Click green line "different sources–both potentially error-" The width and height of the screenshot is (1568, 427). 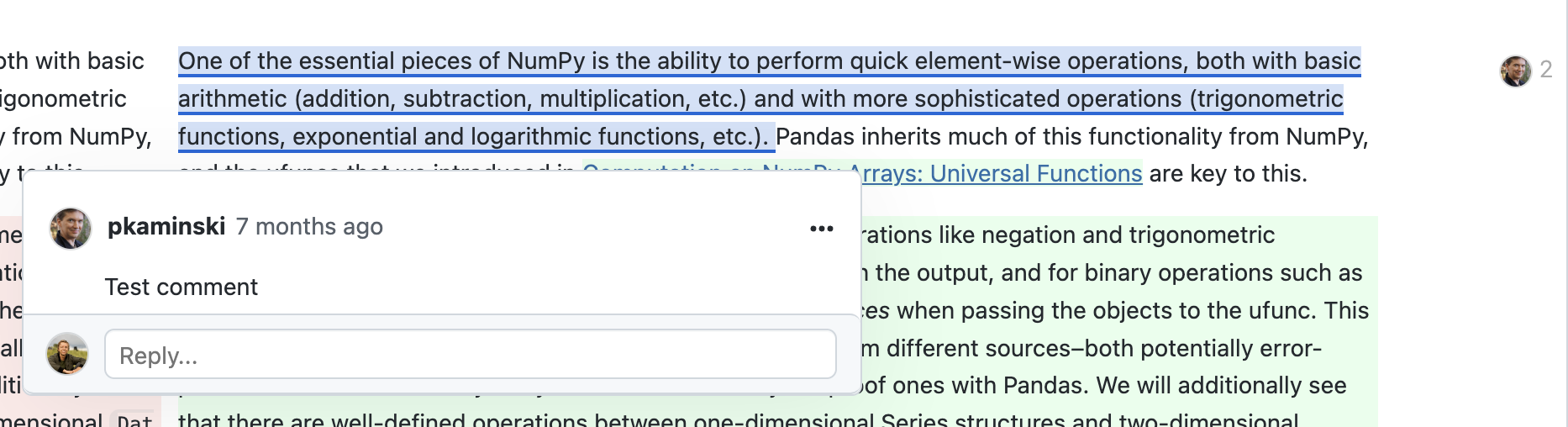tap(1092, 349)
